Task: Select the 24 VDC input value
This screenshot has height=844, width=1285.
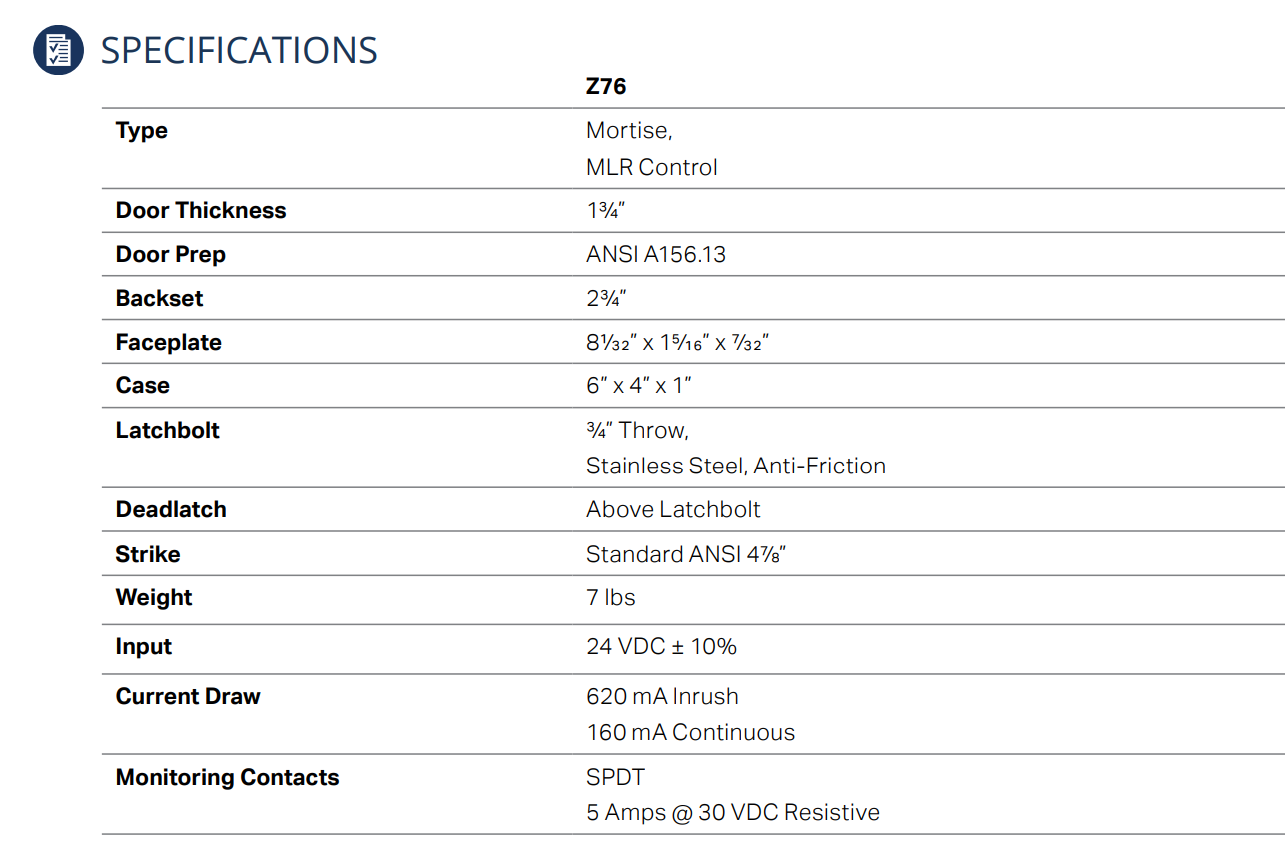Action: [661, 647]
